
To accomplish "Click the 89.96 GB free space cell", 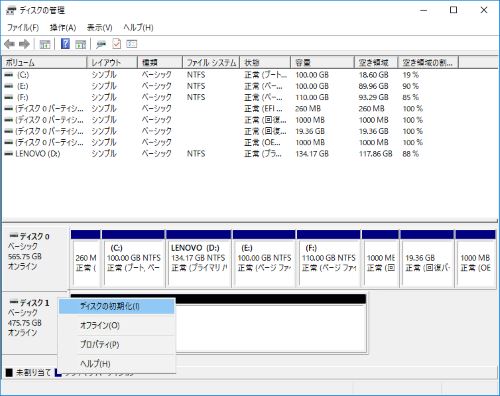I will pos(374,86).
